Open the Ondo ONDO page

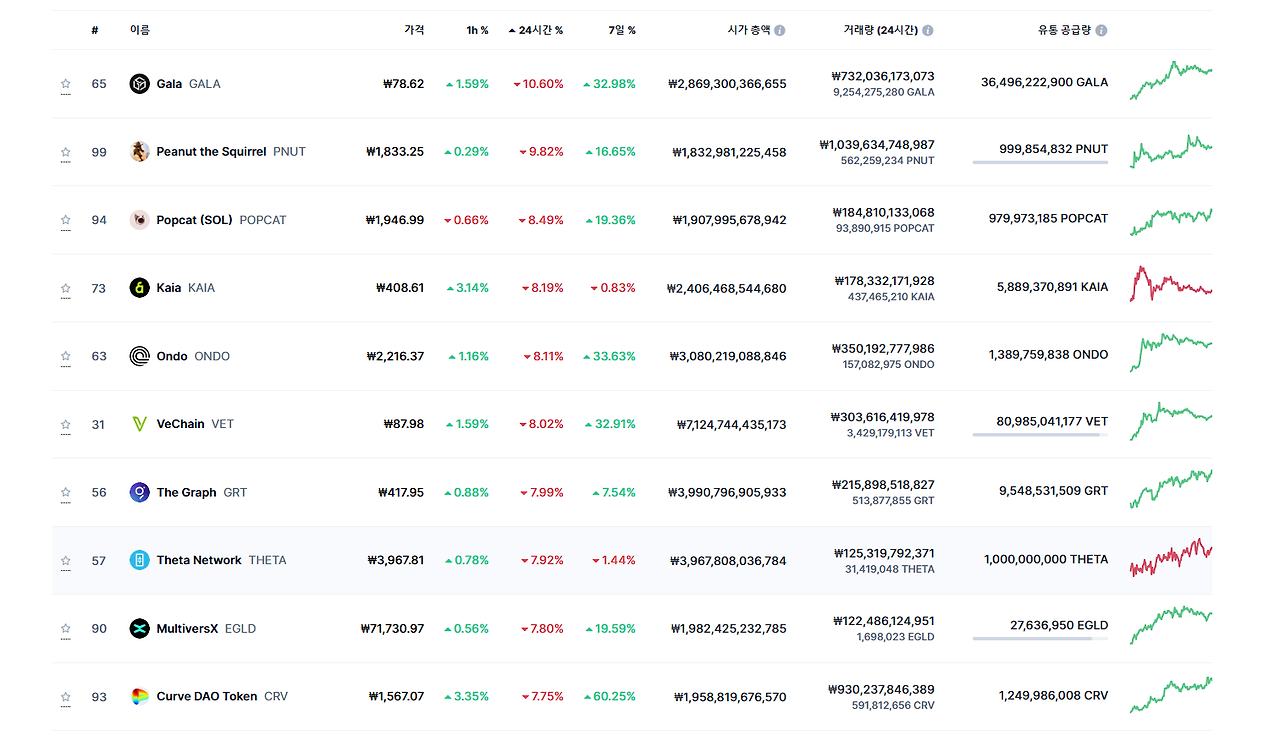pos(193,356)
